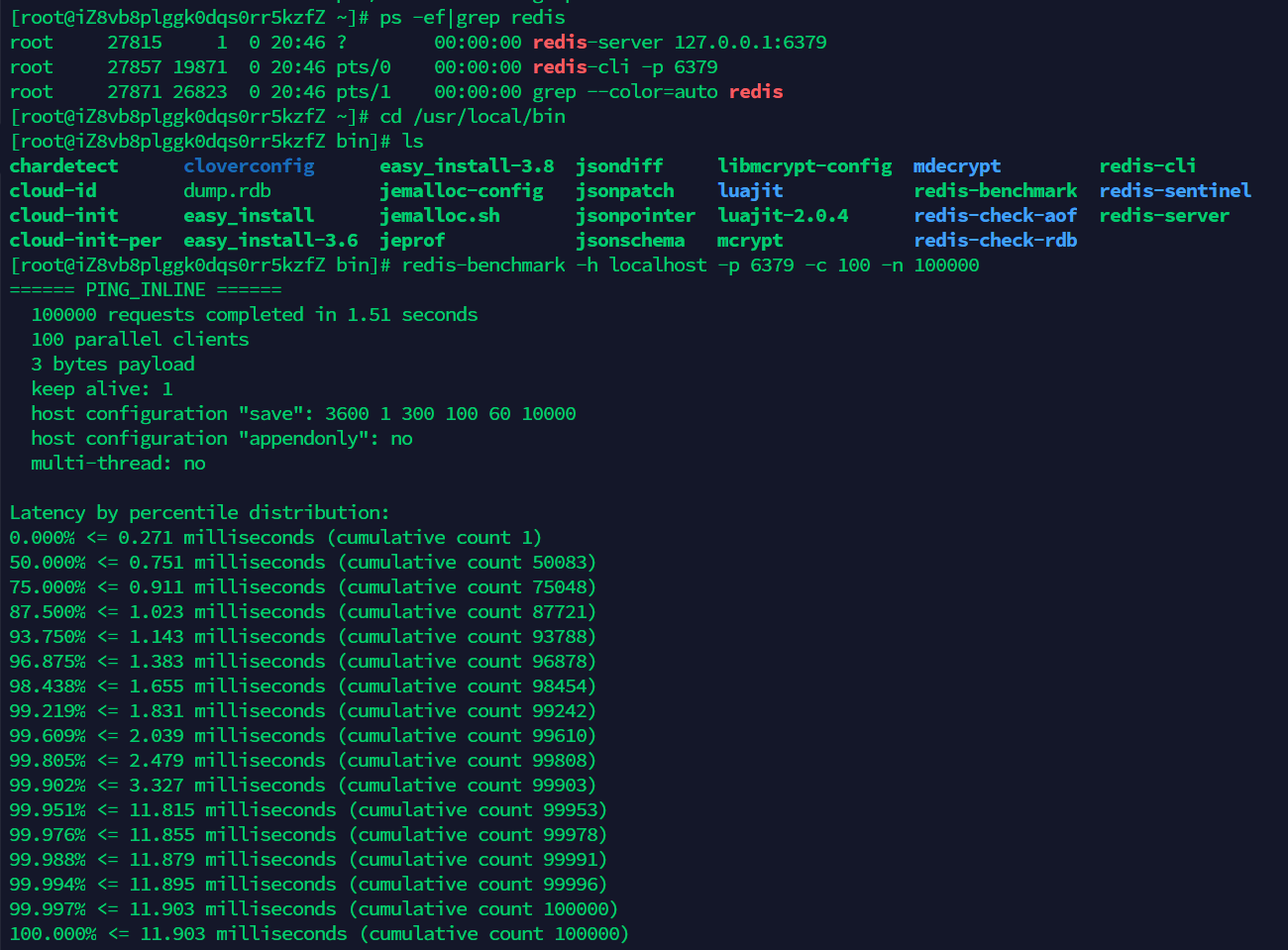
Task: Click the 99.988% latency row
Action: coord(308,860)
